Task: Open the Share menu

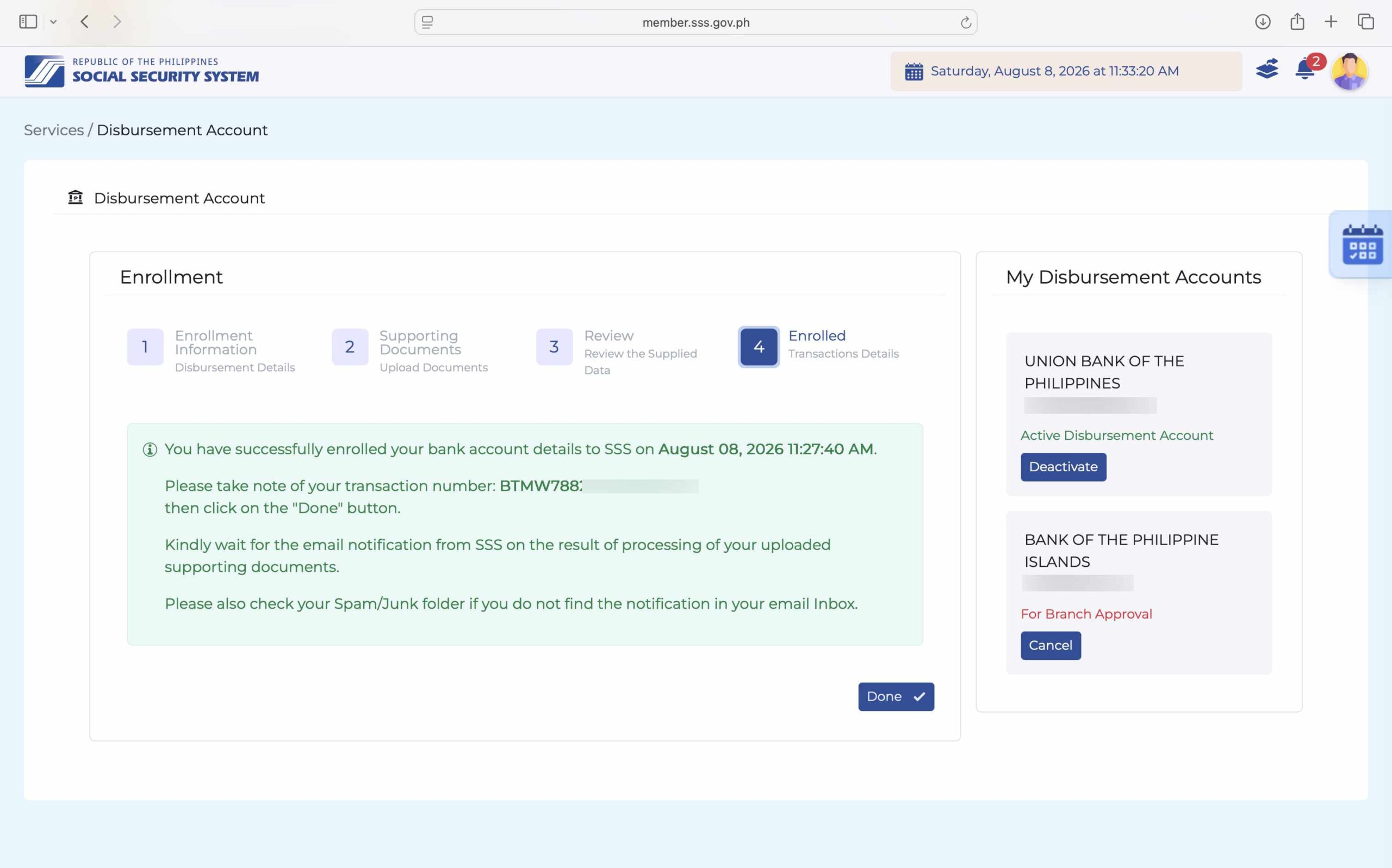Action: pyautogui.click(x=1297, y=22)
